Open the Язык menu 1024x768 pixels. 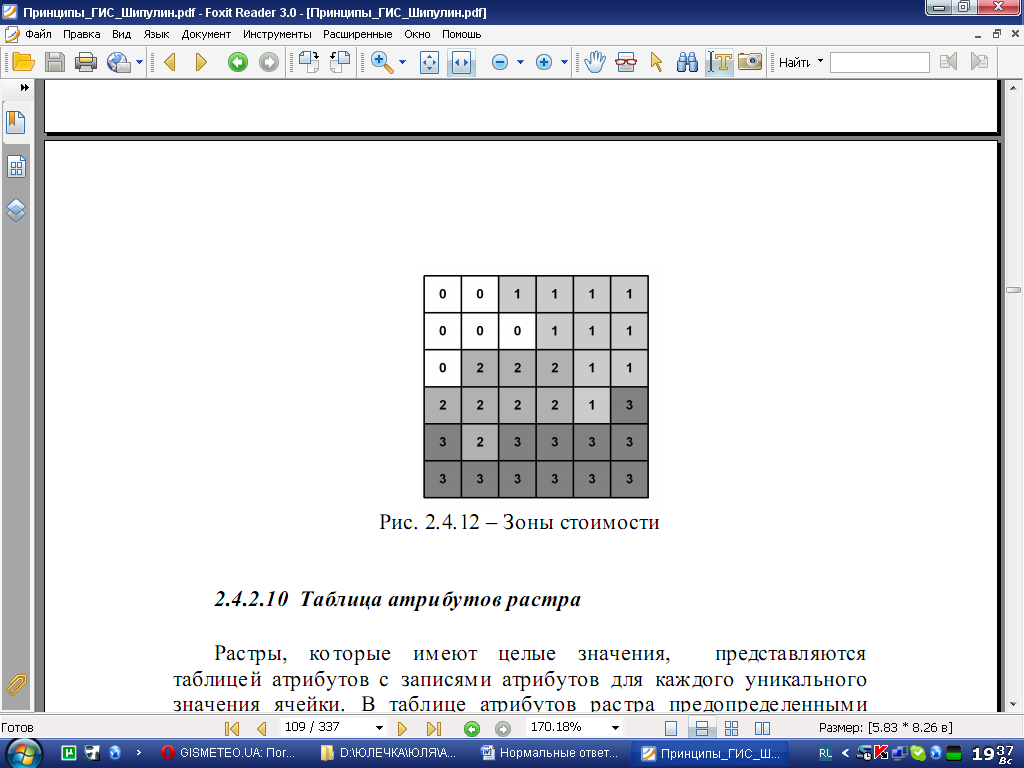click(156, 34)
